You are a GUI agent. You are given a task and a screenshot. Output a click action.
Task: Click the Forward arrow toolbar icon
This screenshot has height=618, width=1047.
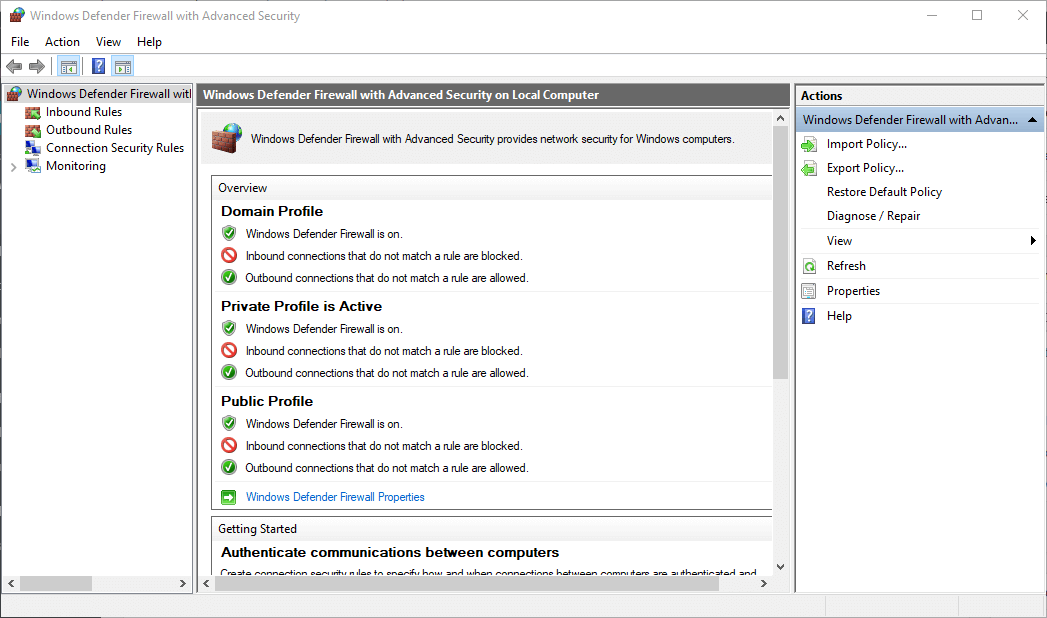tap(37, 67)
